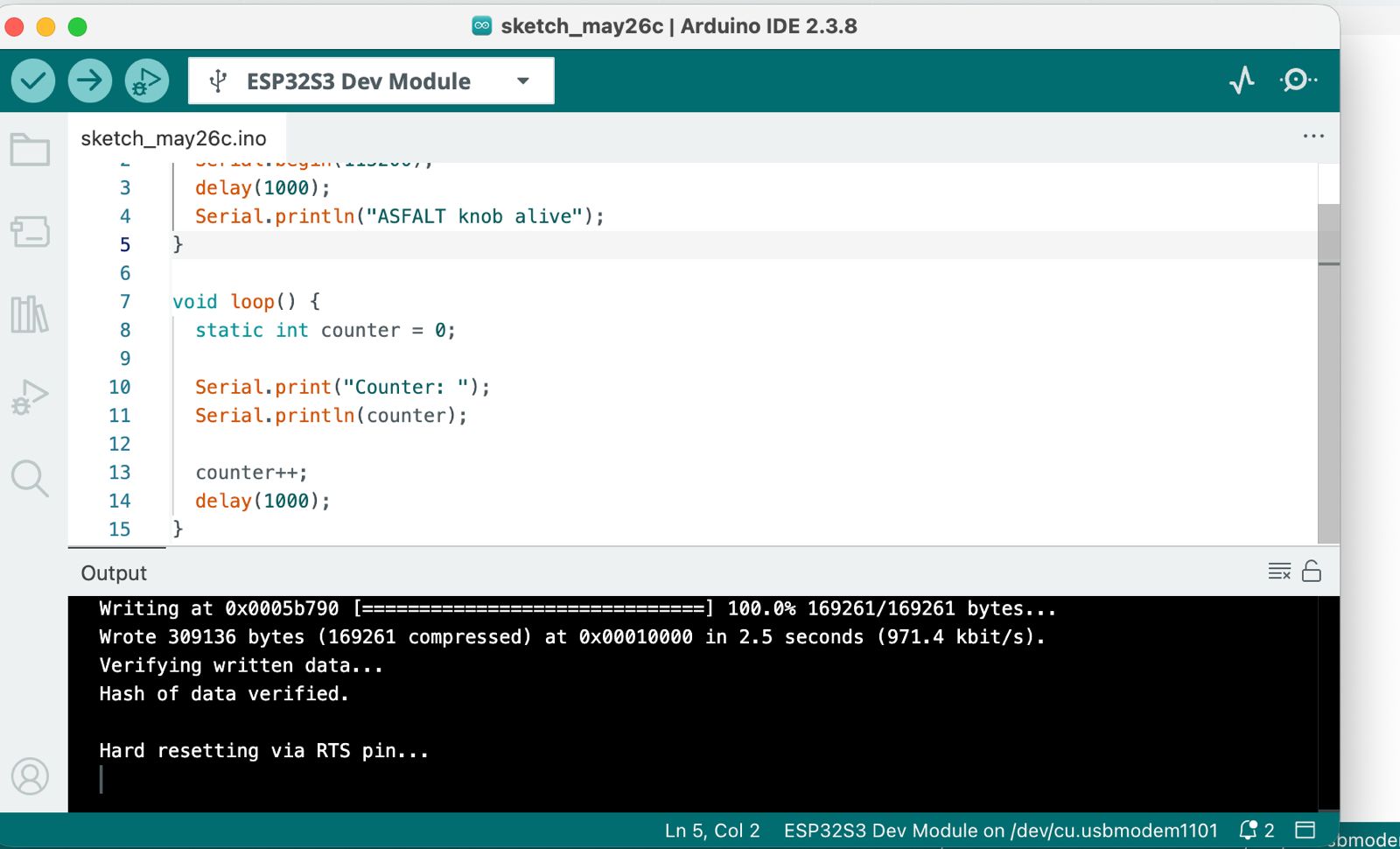Click the green zoom window button
Screen dimensions: 1400x849
(78, 27)
